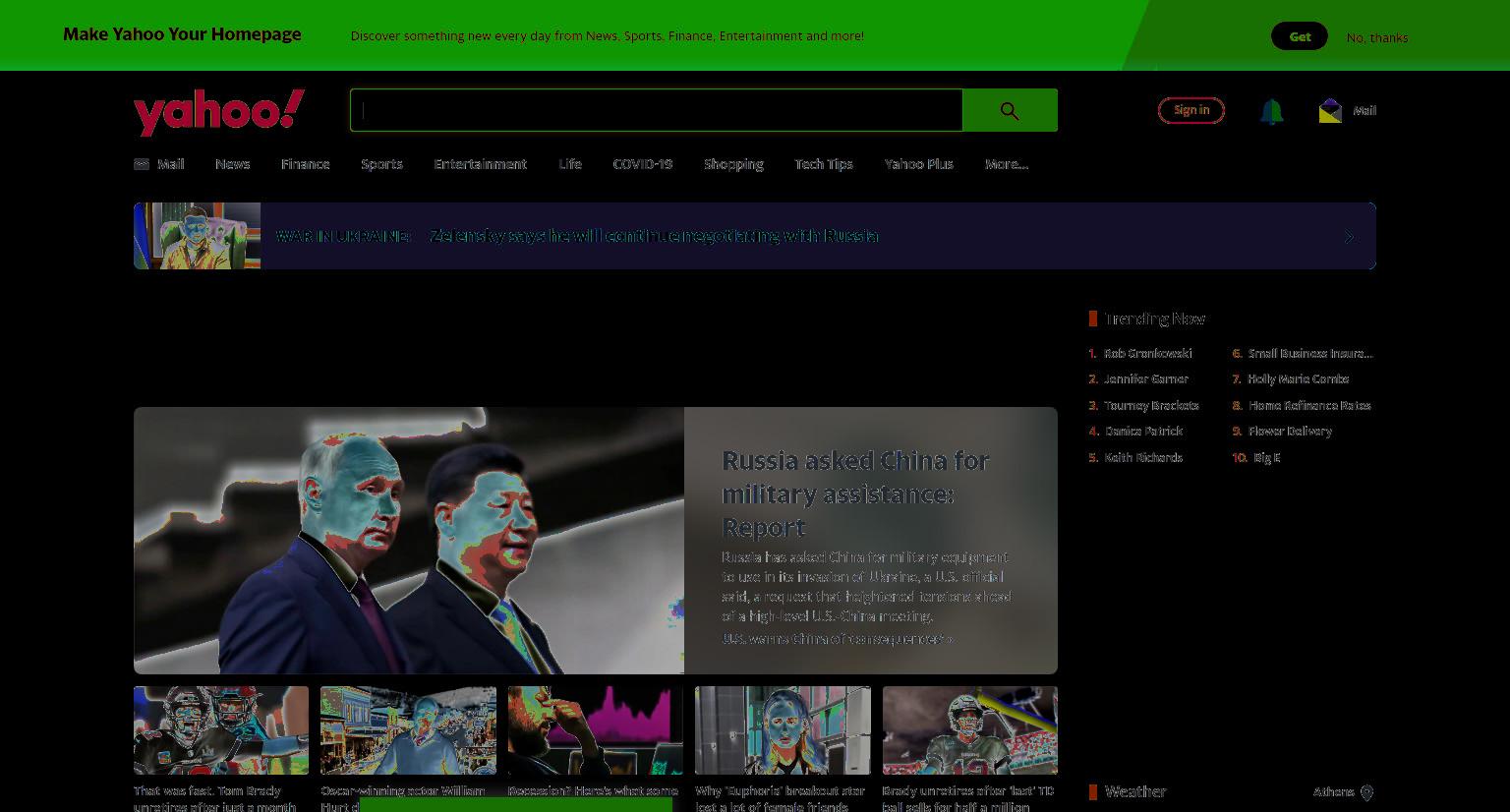Click the small envelope icon in nav bar
1510x812 pixels.
point(142,164)
